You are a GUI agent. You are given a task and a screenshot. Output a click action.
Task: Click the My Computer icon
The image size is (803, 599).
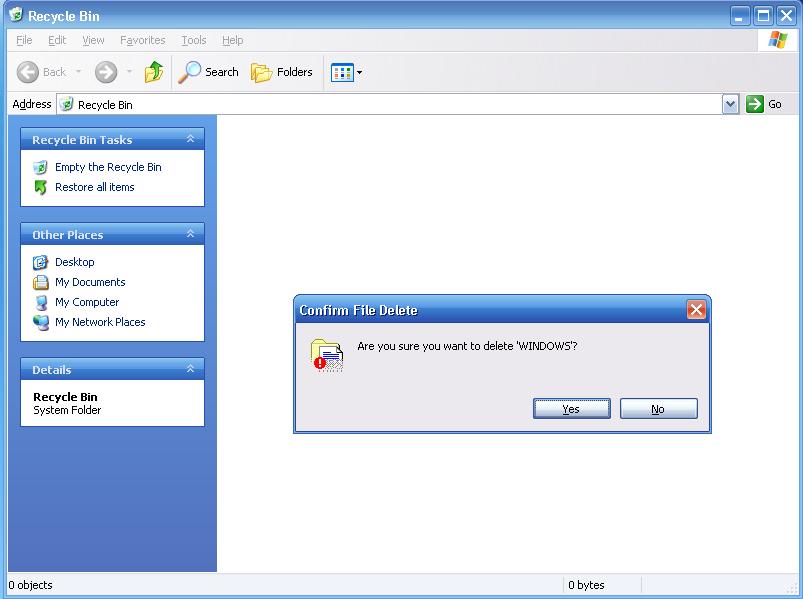41,302
